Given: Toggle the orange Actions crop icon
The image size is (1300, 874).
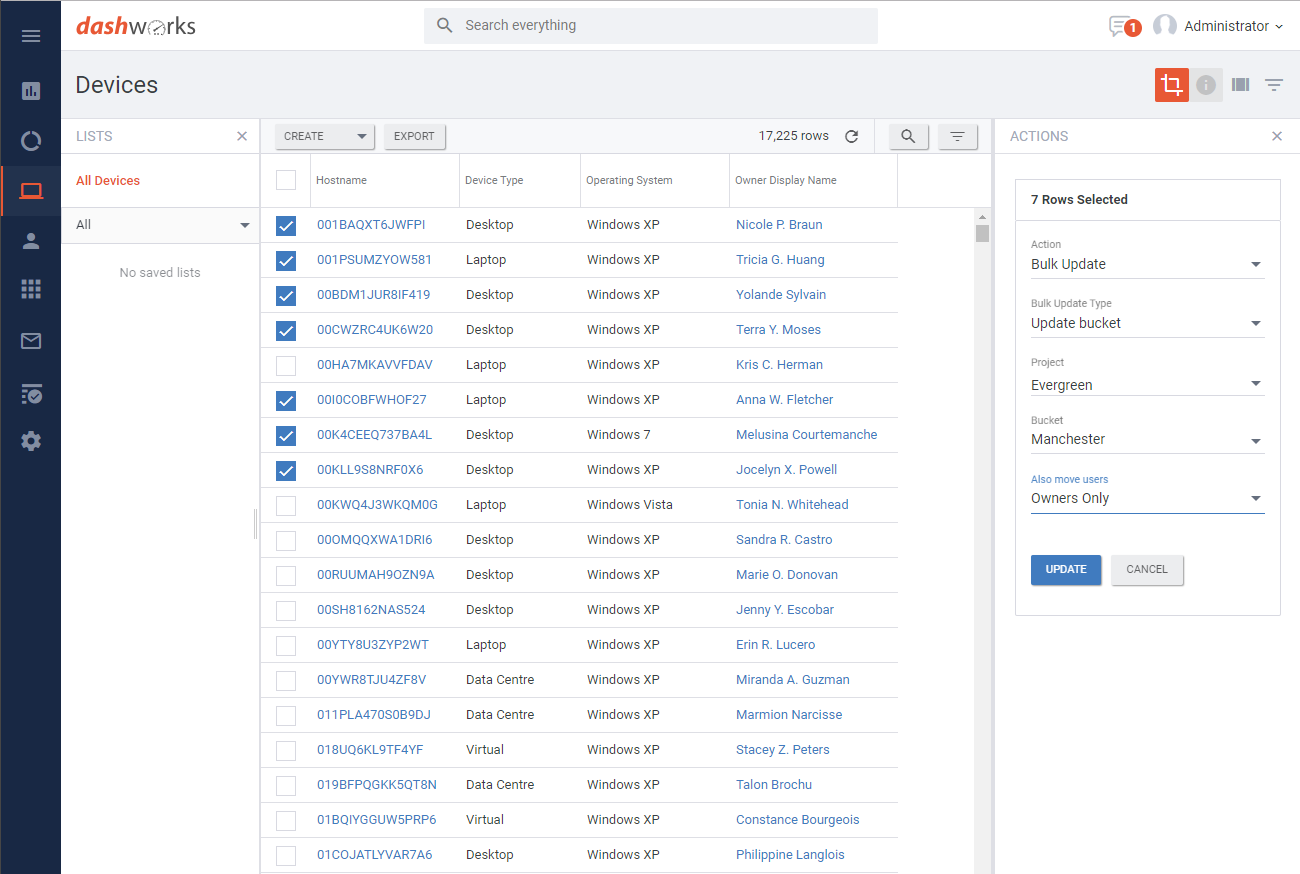Looking at the screenshot, I should 1172,85.
